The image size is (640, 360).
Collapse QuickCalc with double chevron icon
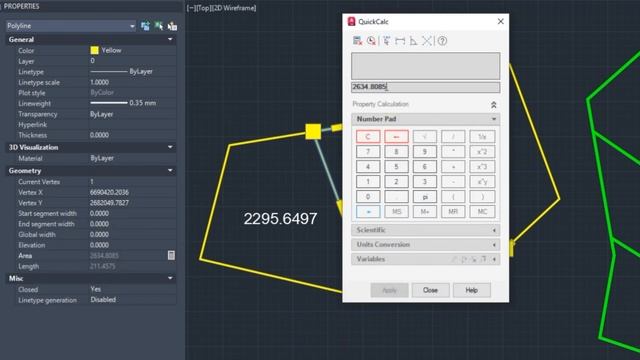click(x=493, y=105)
